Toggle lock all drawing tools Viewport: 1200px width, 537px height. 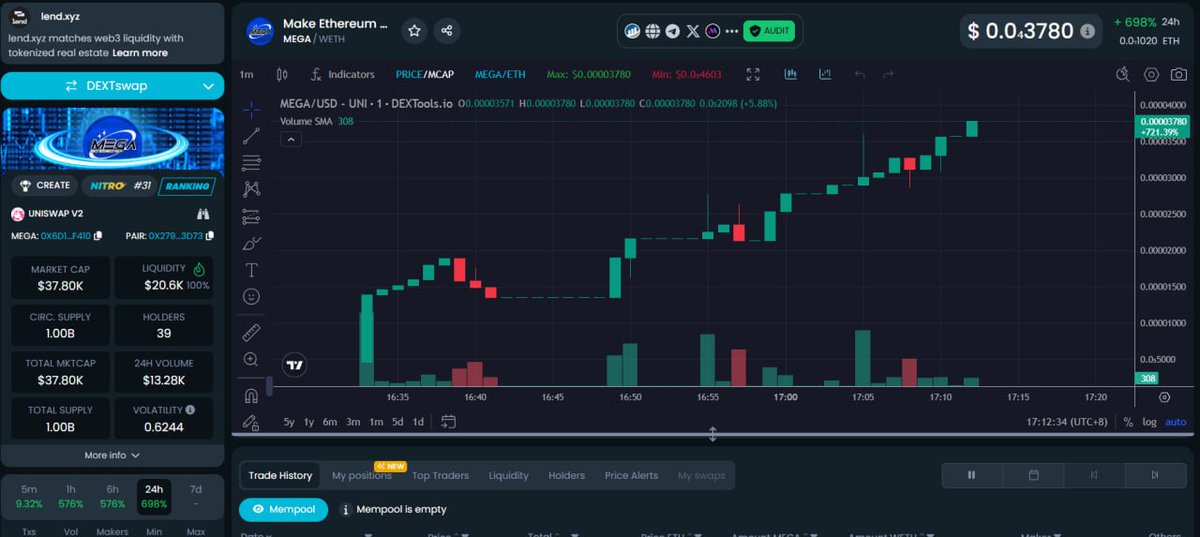click(x=252, y=422)
